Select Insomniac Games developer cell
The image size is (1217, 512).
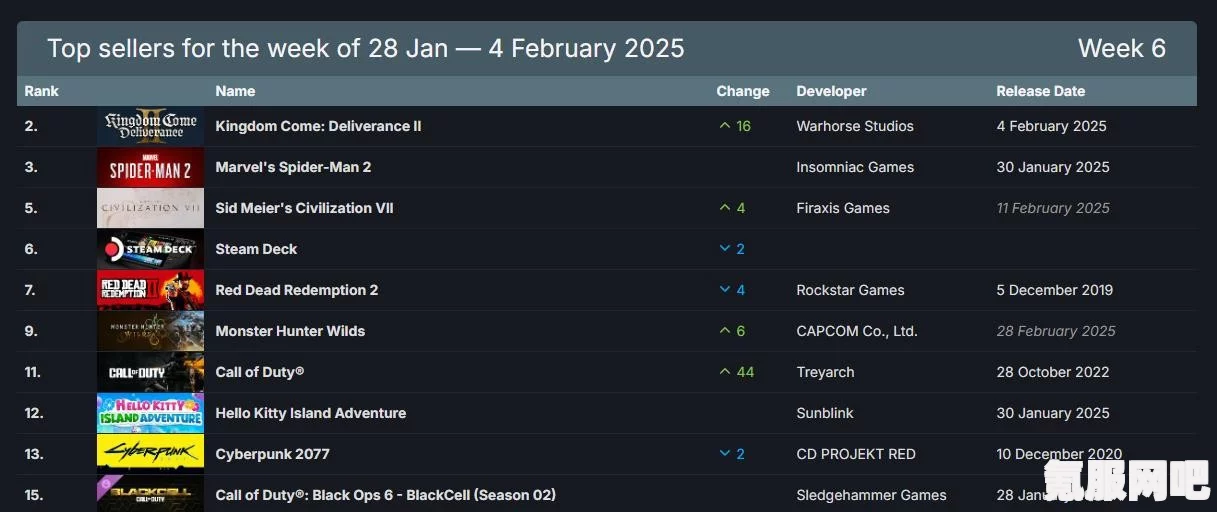click(x=855, y=167)
